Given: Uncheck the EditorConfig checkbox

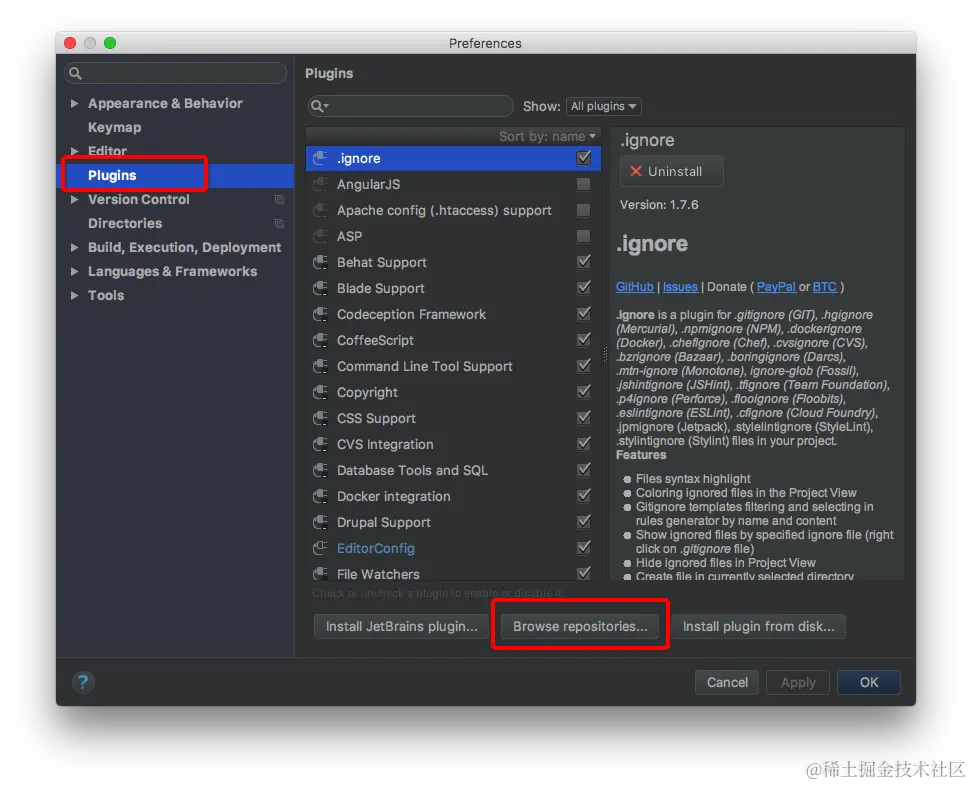Looking at the screenshot, I should tap(583, 547).
